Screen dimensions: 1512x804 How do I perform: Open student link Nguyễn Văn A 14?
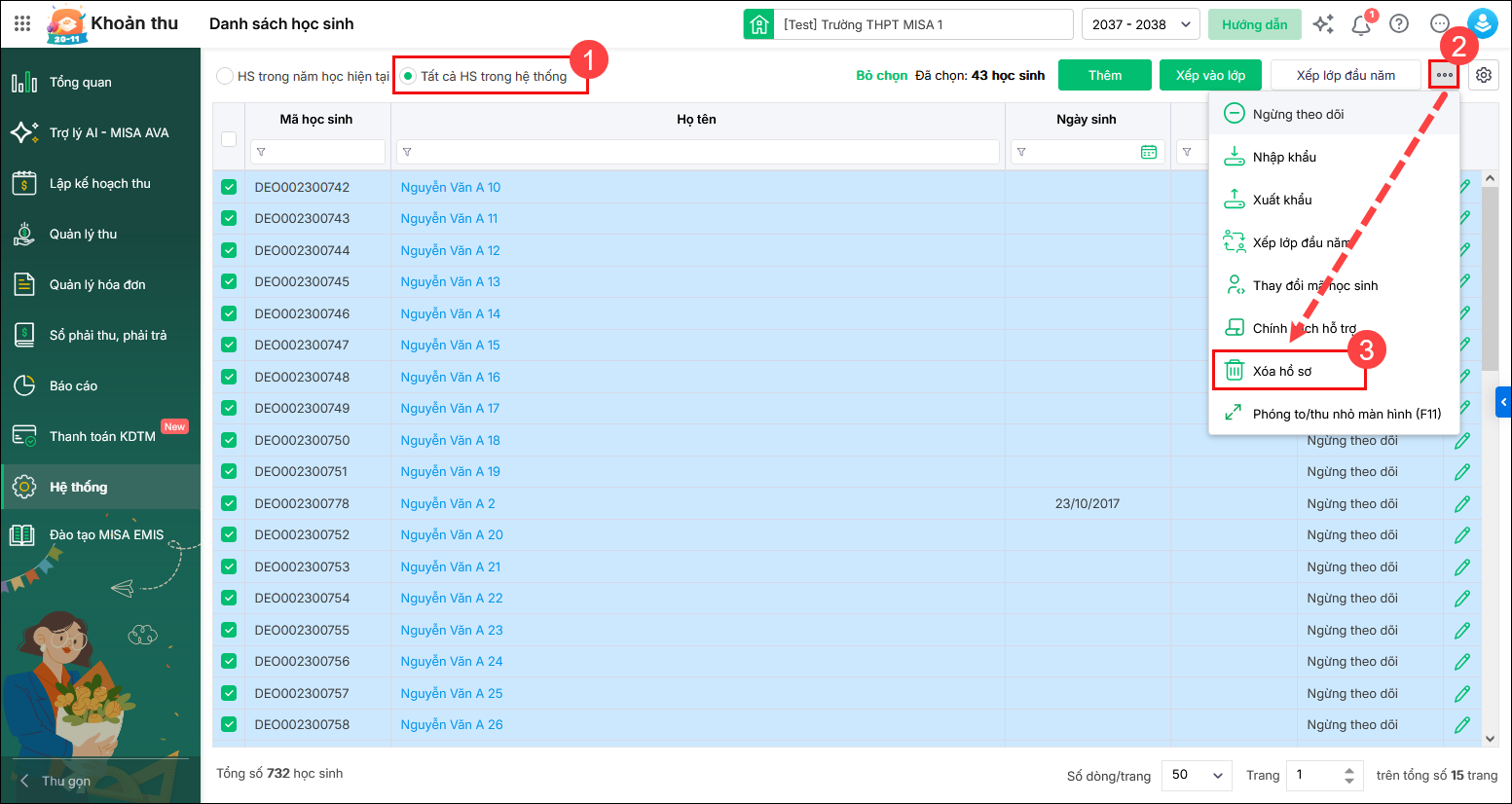tap(451, 313)
